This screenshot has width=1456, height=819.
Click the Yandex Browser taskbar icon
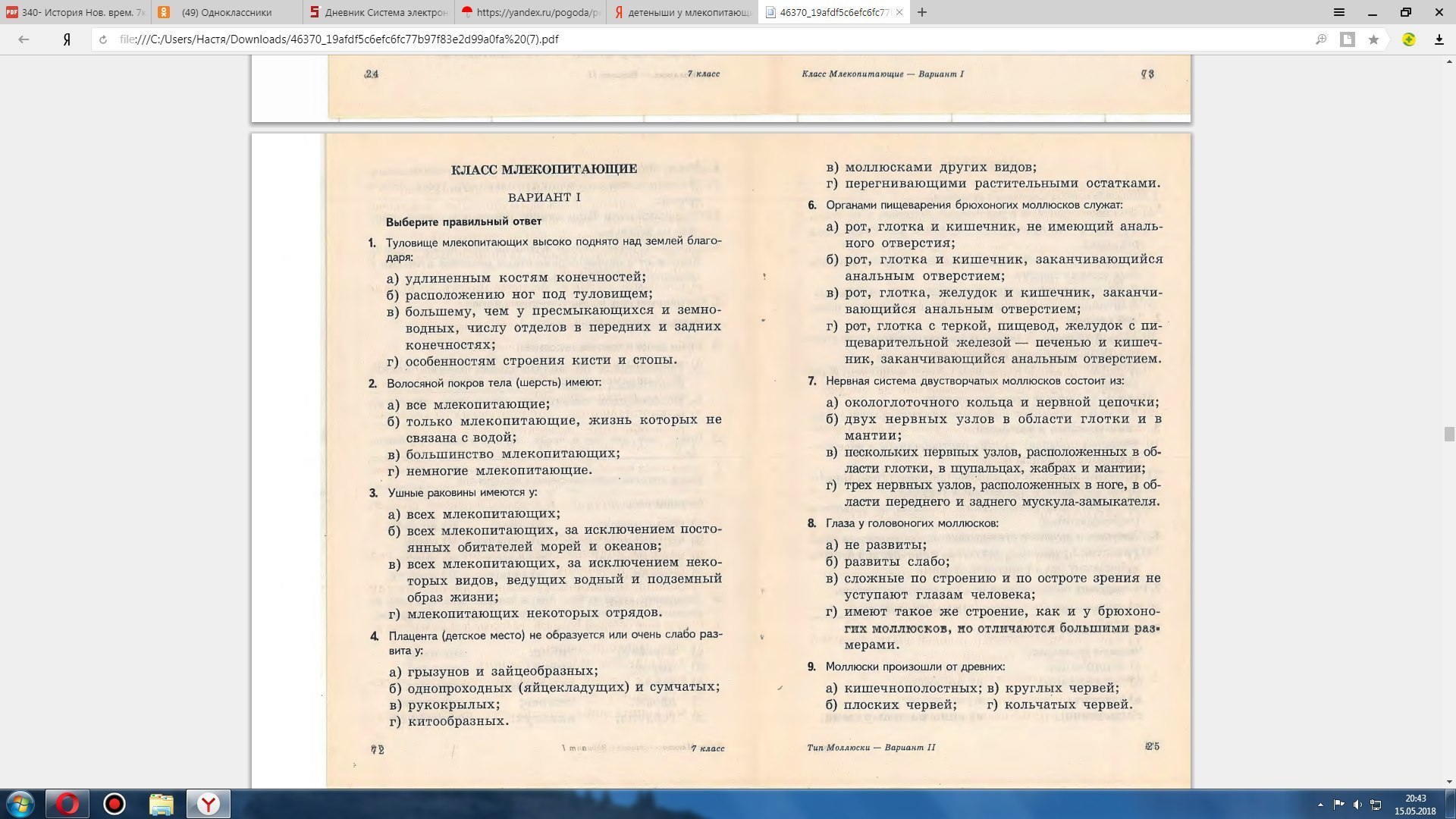(209, 804)
